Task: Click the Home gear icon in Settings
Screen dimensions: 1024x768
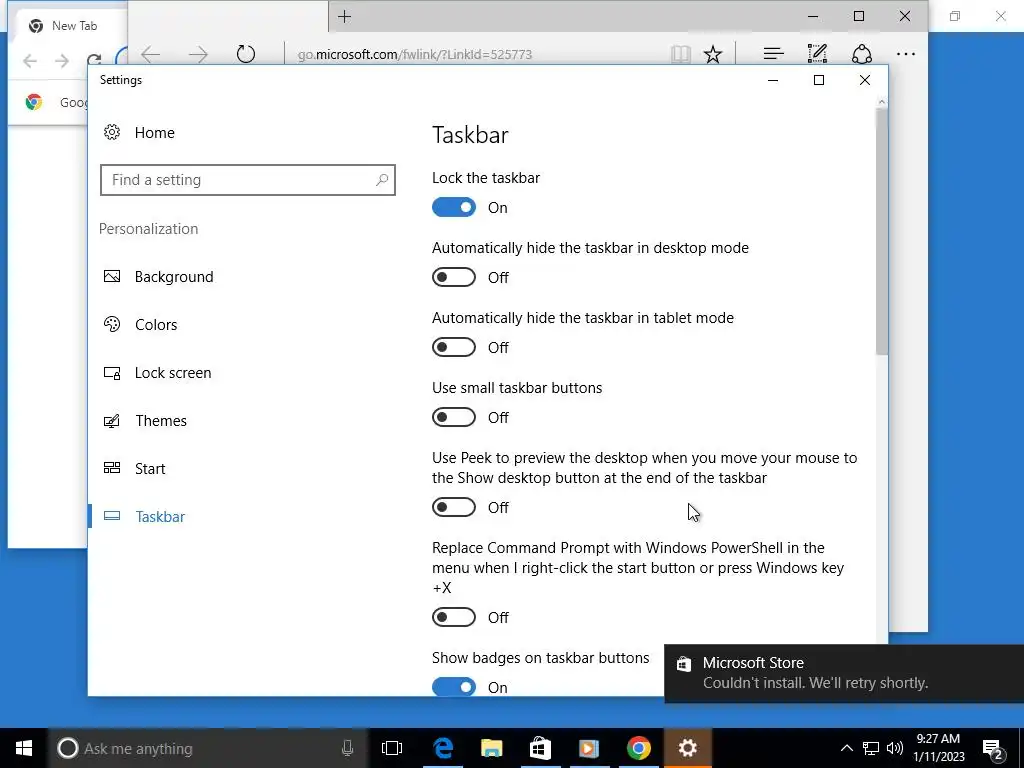Action: click(x=112, y=133)
